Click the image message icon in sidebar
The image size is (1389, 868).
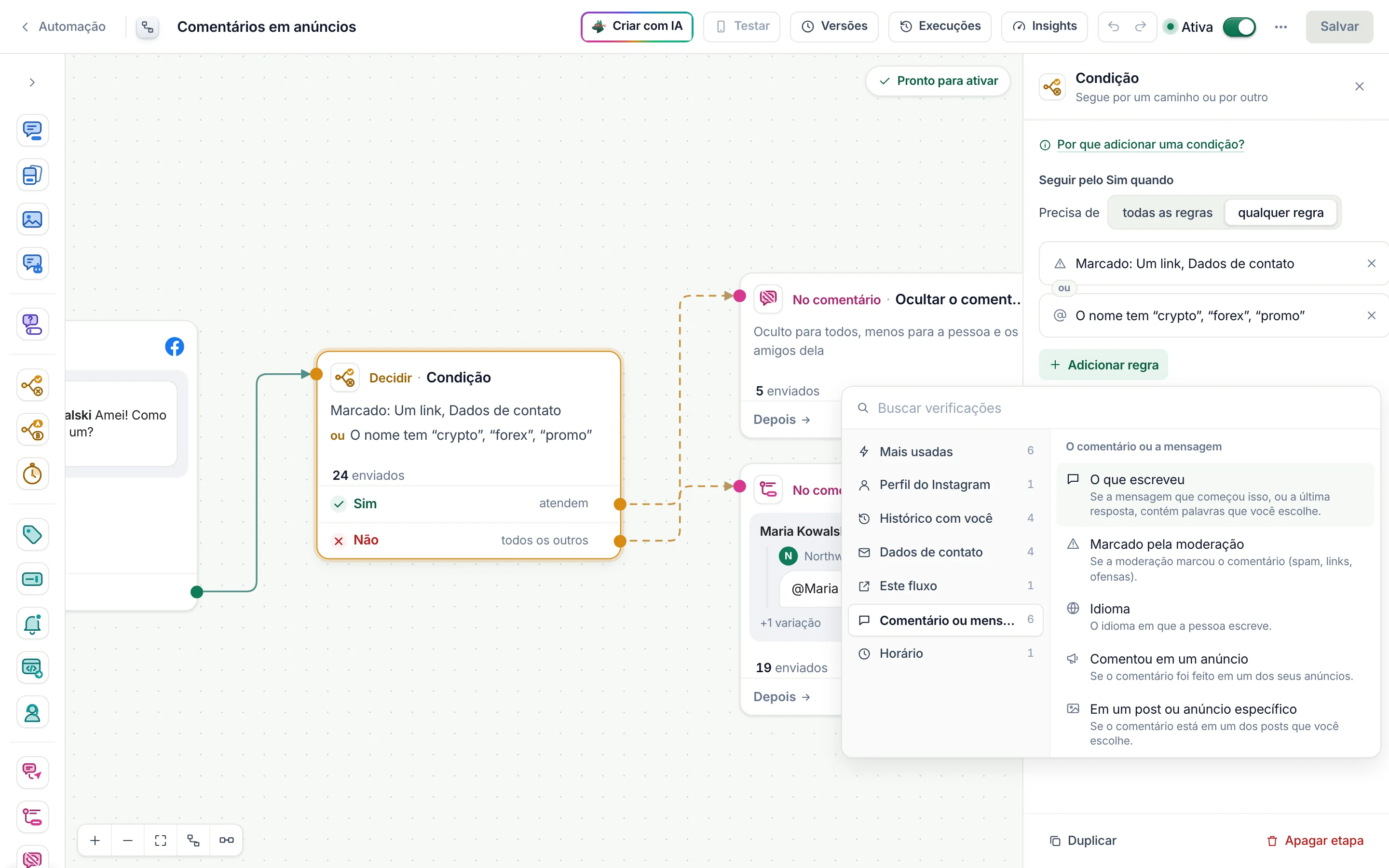(x=32, y=219)
